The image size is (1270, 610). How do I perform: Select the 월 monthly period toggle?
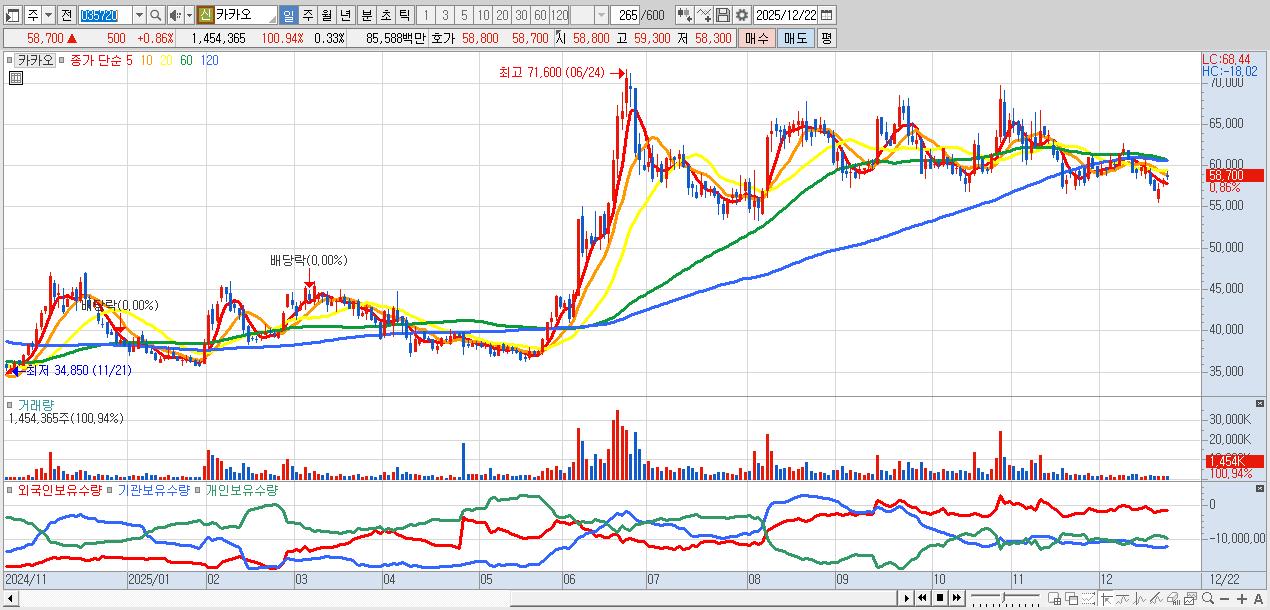coord(326,15)
